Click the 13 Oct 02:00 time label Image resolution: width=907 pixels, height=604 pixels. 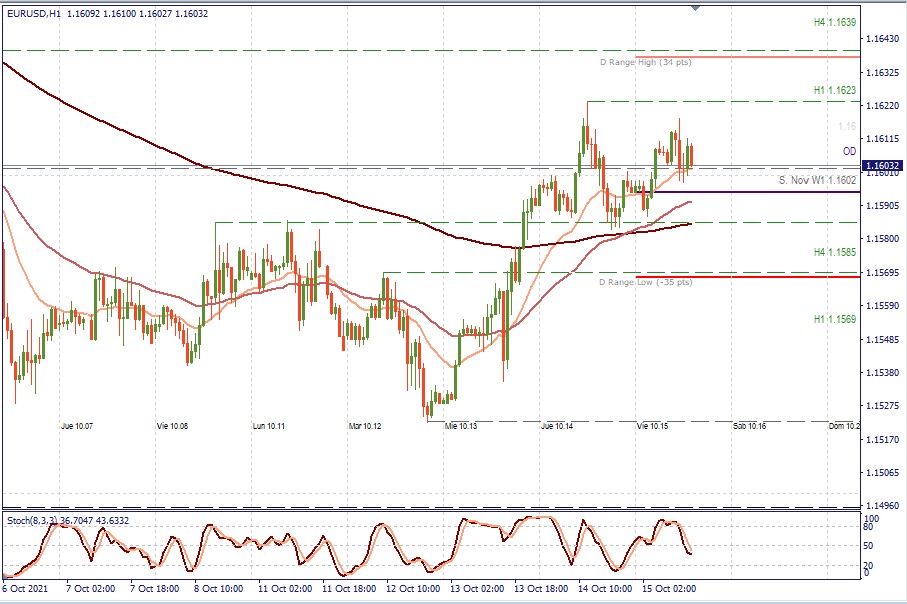point(477,589)
